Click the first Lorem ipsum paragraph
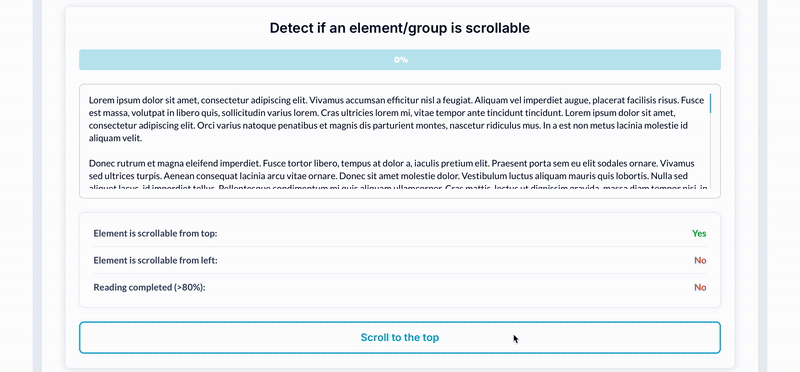This screenshot has height=372, width=800. pos(396,119)
